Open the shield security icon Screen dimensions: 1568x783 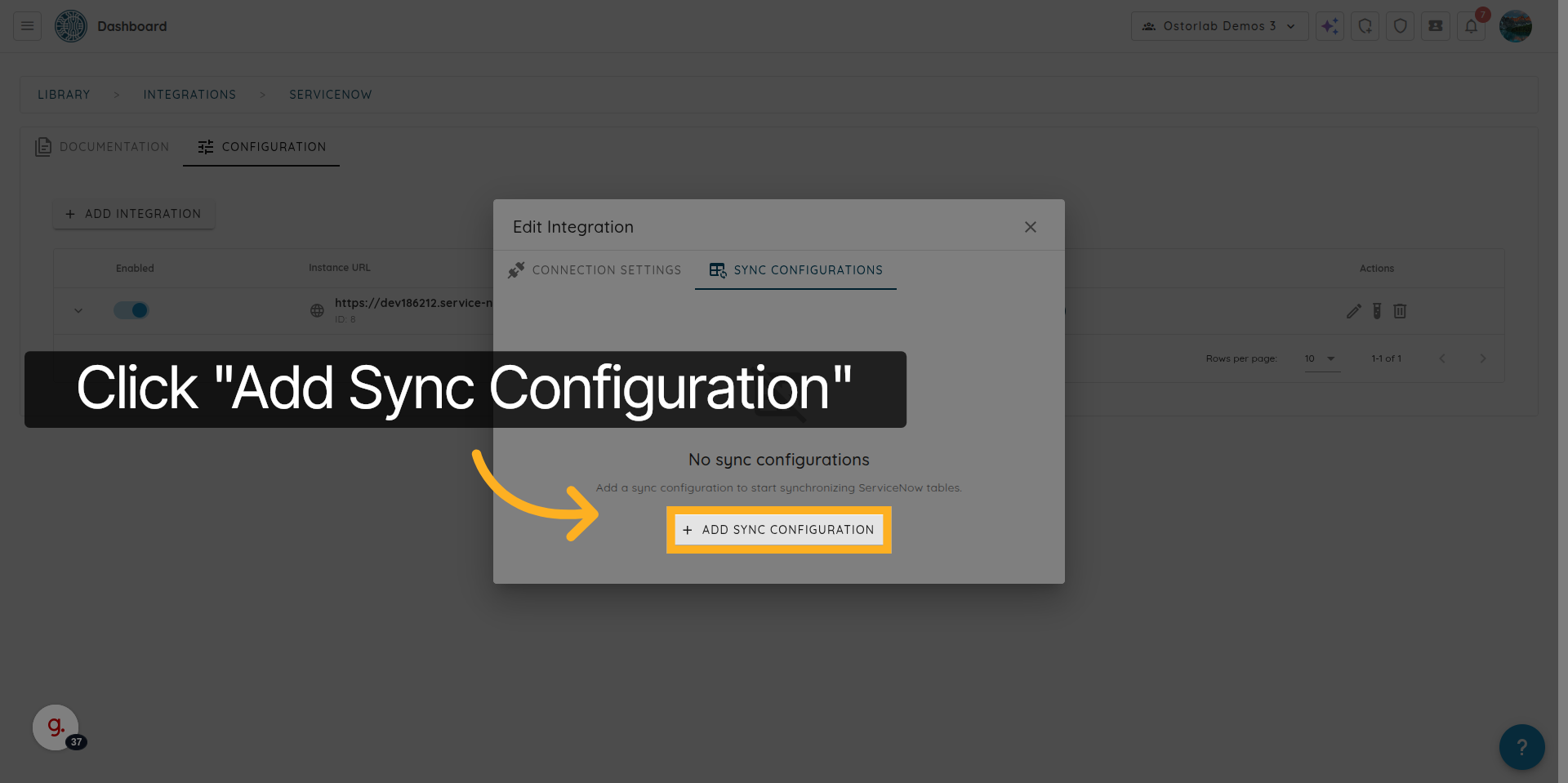(x=1400, y=25)
